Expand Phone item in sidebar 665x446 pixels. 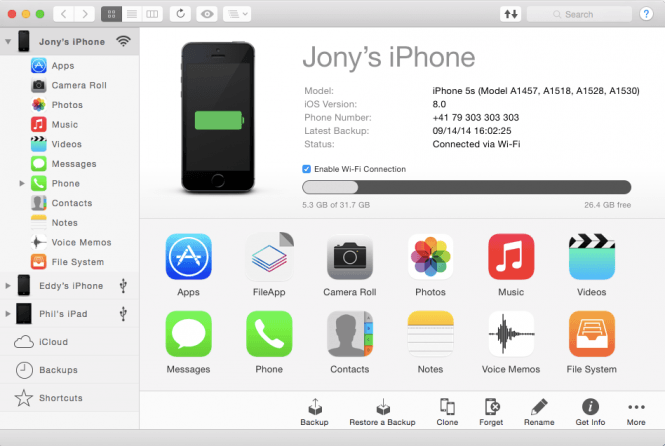[22, 184]
